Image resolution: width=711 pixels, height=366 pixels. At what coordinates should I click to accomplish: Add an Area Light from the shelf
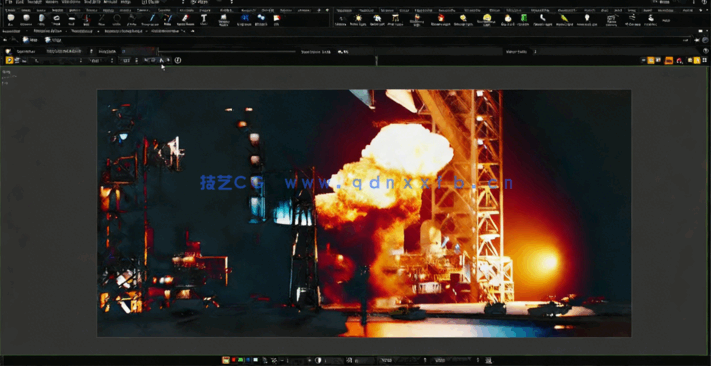tap(395, 19)
